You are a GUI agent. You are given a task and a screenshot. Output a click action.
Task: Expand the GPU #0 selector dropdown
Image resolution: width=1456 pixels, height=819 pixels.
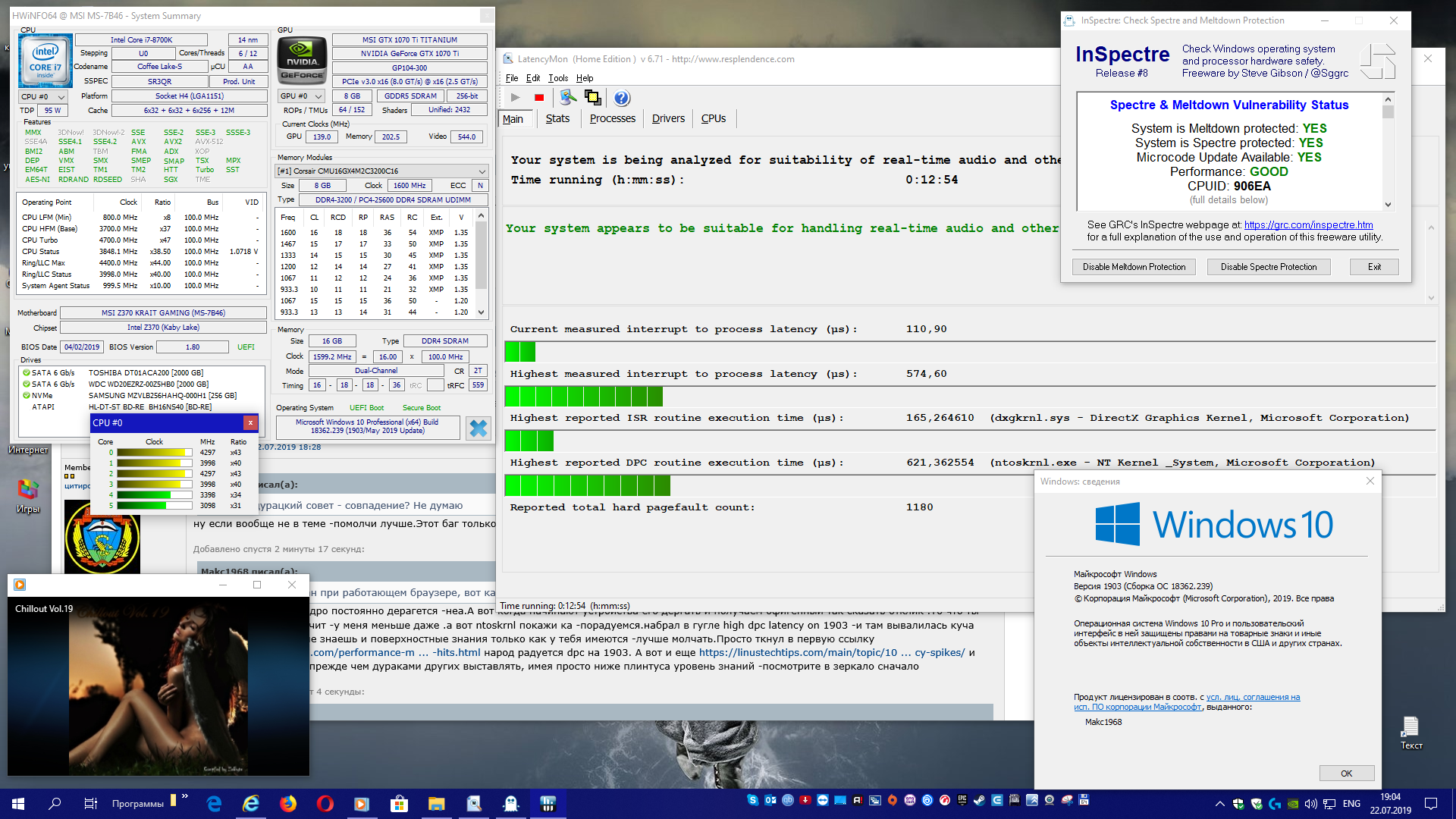[x=302, y=96]
